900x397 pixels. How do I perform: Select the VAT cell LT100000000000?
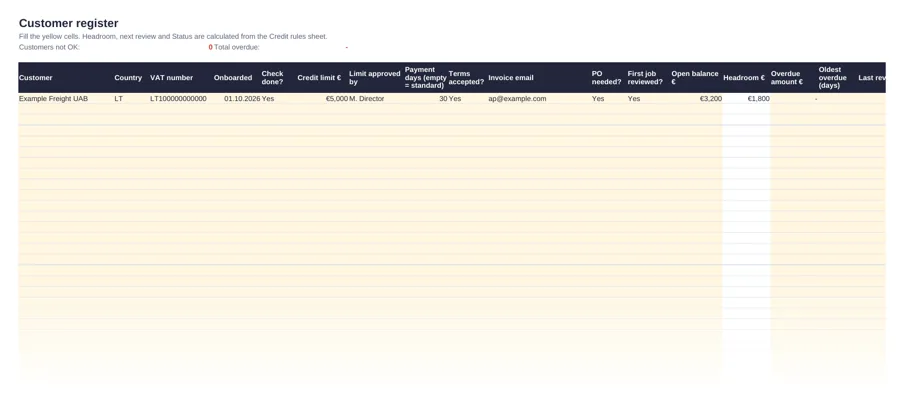(179, 99)
